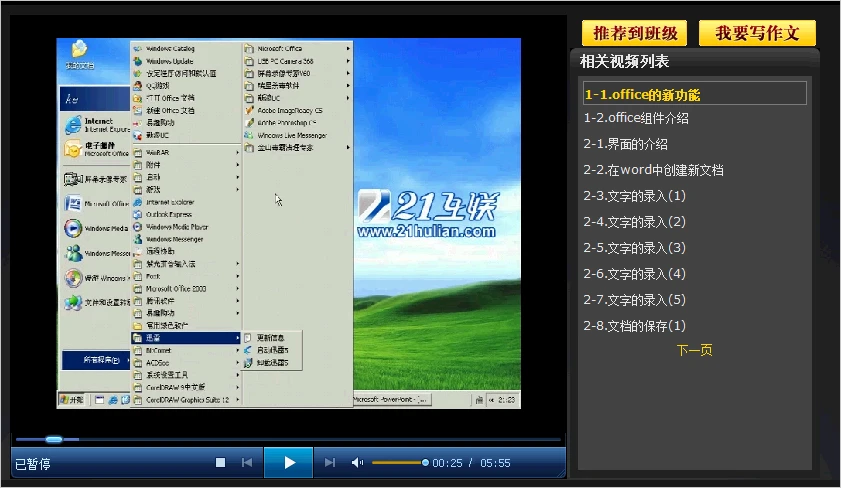Select video 1-1.office的新功能
This screenshot has width=841, height=488.
click(695, 94)
